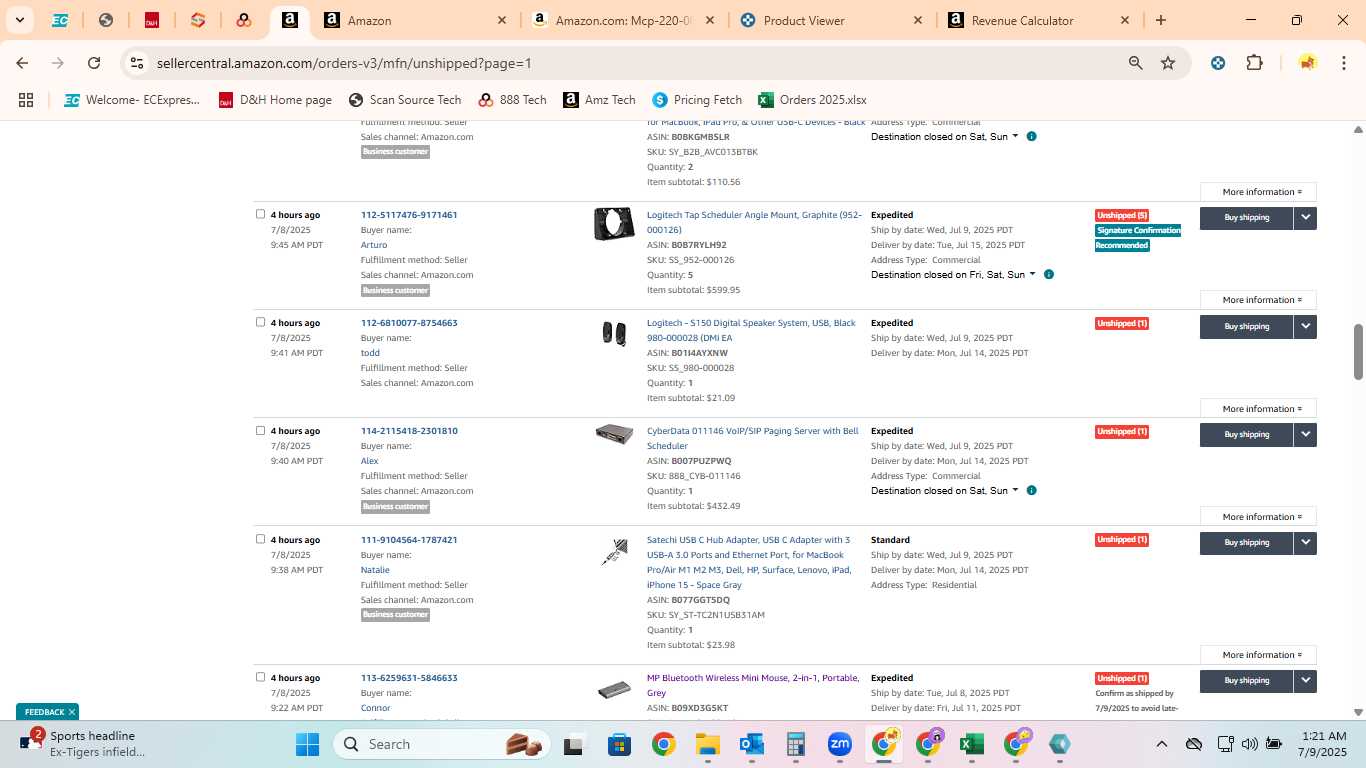The image size is (1366, 768).
Task: Click the zoom magnifier icon in address bar
Action: (1135, 63)
